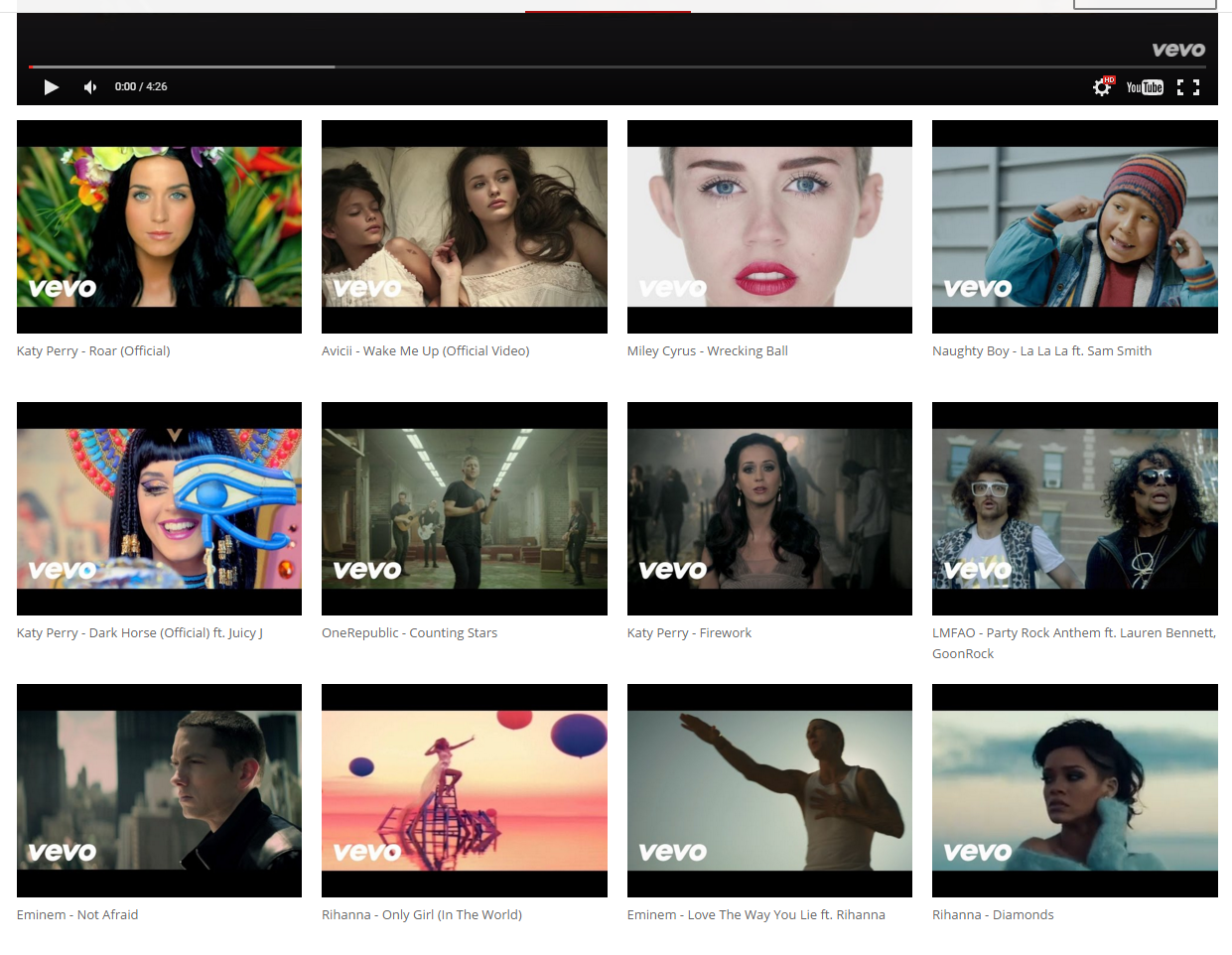Play the video with play button
Image resolution: width=1232 pixels, height=955 pixels.
coord(52,87)
